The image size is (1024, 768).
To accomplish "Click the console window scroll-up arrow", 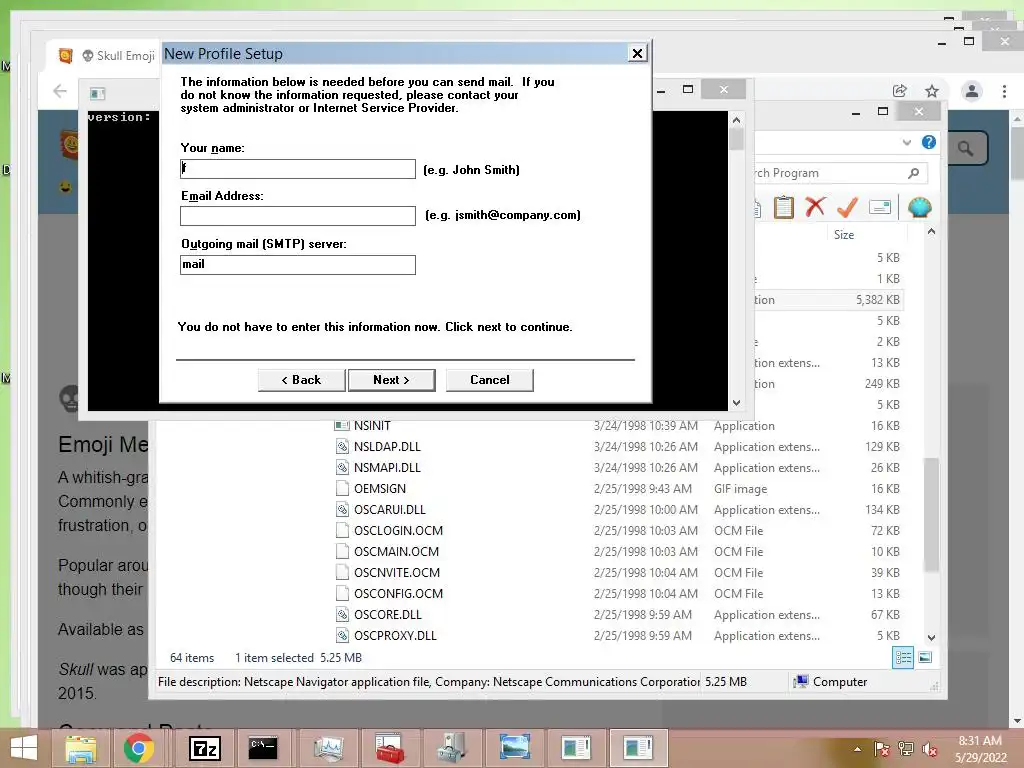I will coord(736,120).
